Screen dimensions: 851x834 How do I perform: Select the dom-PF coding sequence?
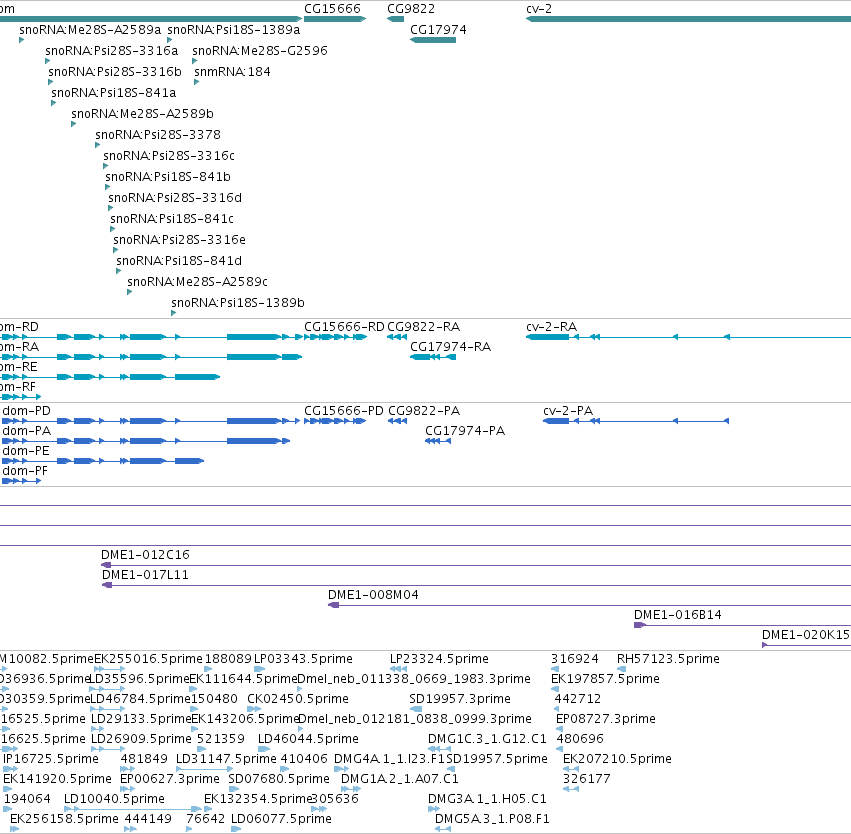pos(22,481)
